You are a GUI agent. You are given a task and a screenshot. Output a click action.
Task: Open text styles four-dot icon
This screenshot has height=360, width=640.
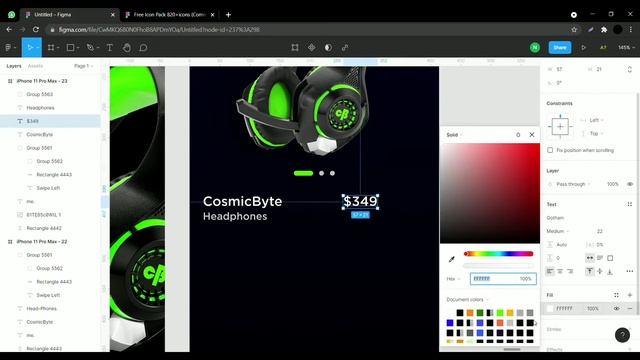coord(630,204)
